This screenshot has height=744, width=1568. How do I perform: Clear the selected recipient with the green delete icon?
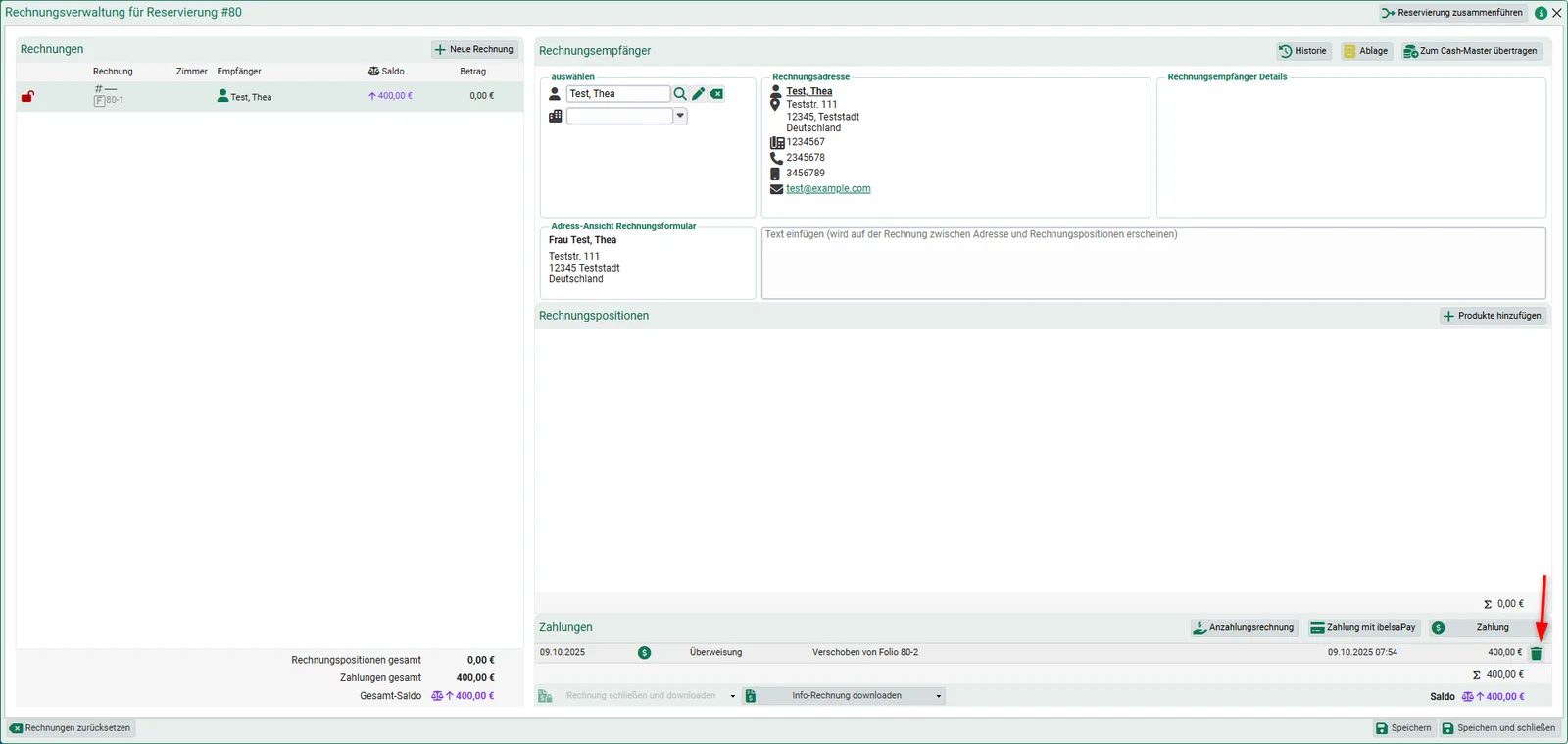coord(717,94)
